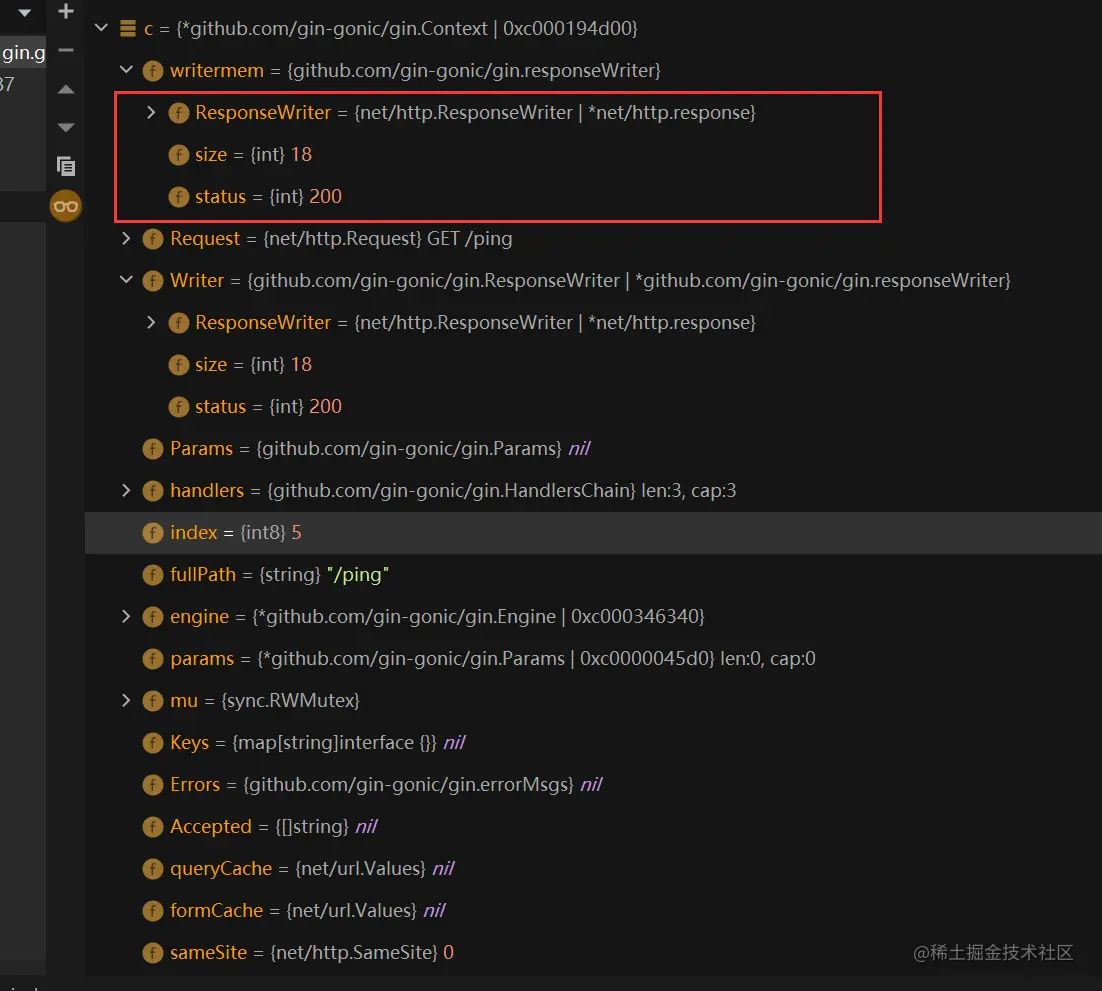1102x991 pixels.
Task: Click the field icon beside Params
Action: coord(153,448)
